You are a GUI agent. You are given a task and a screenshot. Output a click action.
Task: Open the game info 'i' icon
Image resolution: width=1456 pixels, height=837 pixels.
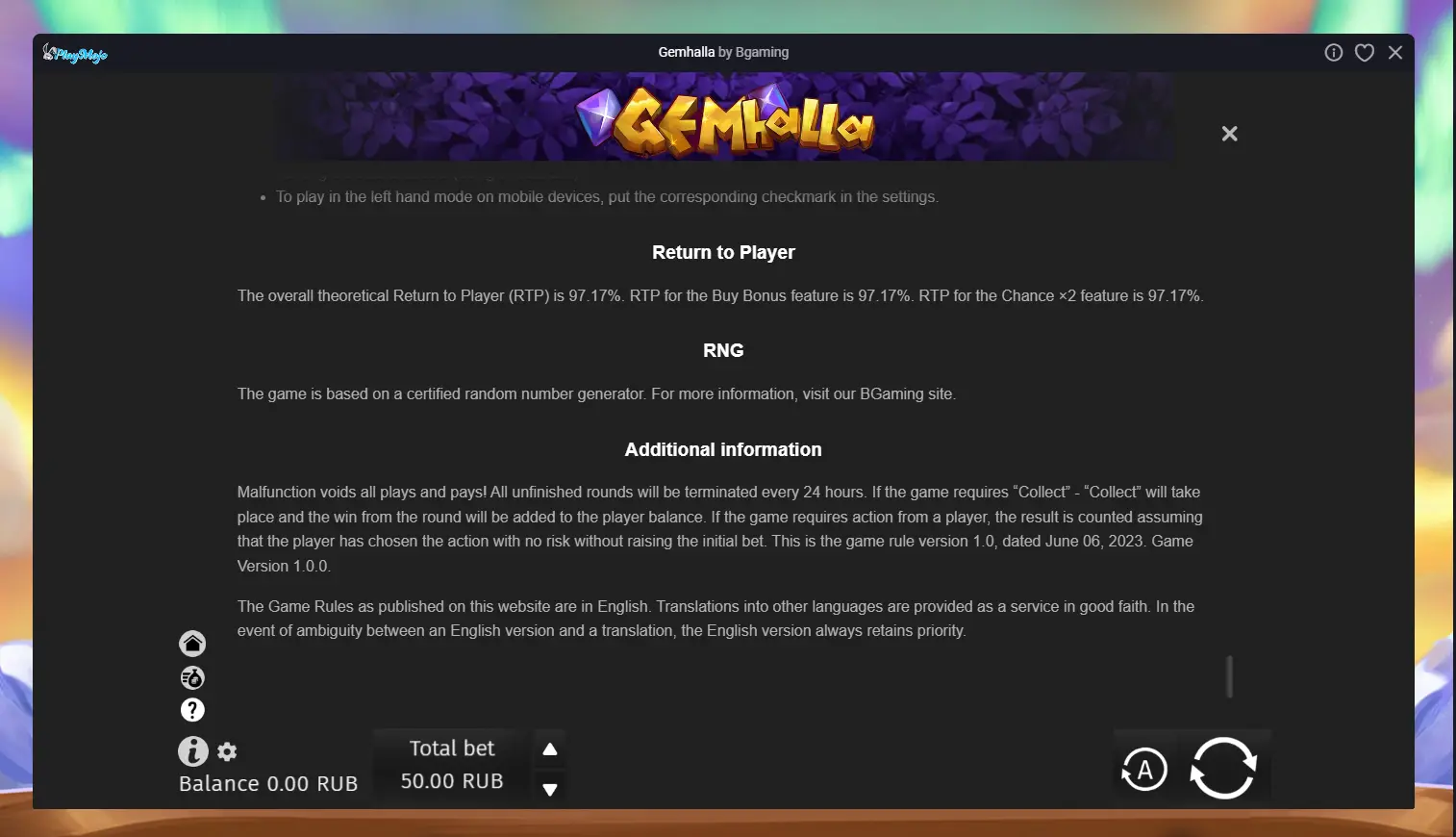pos(193,751)
